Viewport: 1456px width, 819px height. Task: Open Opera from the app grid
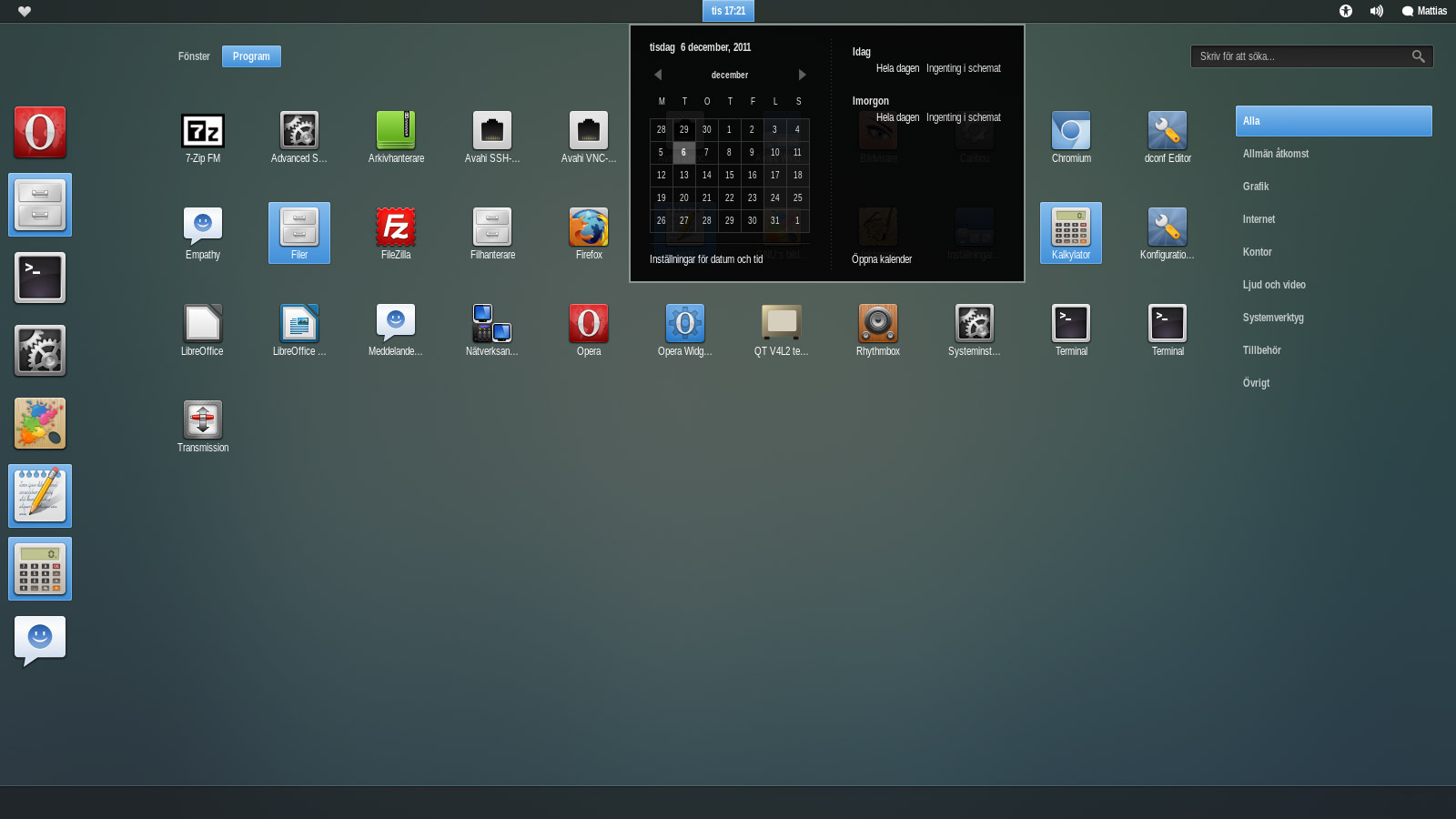588,323
